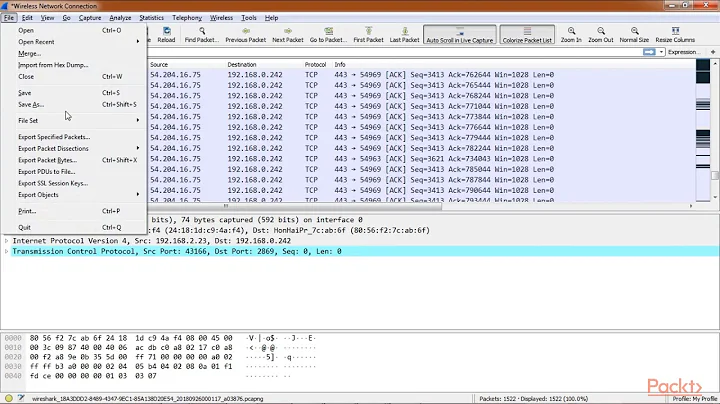Select Export SSL Session Keys...
The height and width of the screenshot is (404, 720).
[x=73, y=183]
